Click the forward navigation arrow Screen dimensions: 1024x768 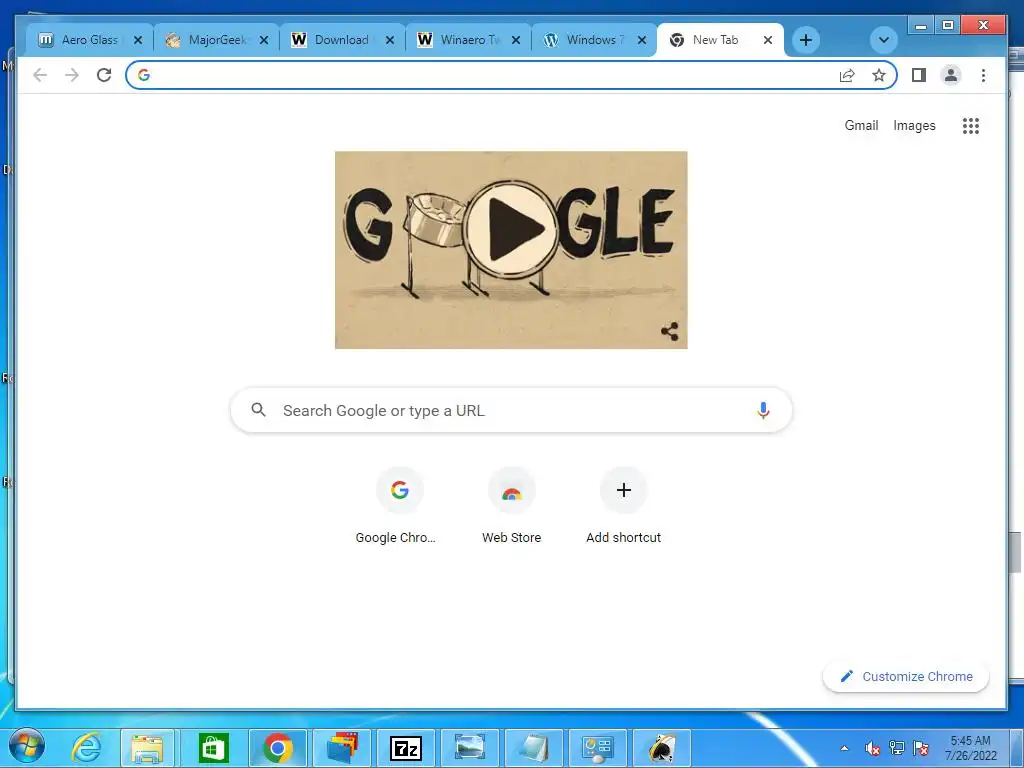pyautogui.click(x=72, y=75)
